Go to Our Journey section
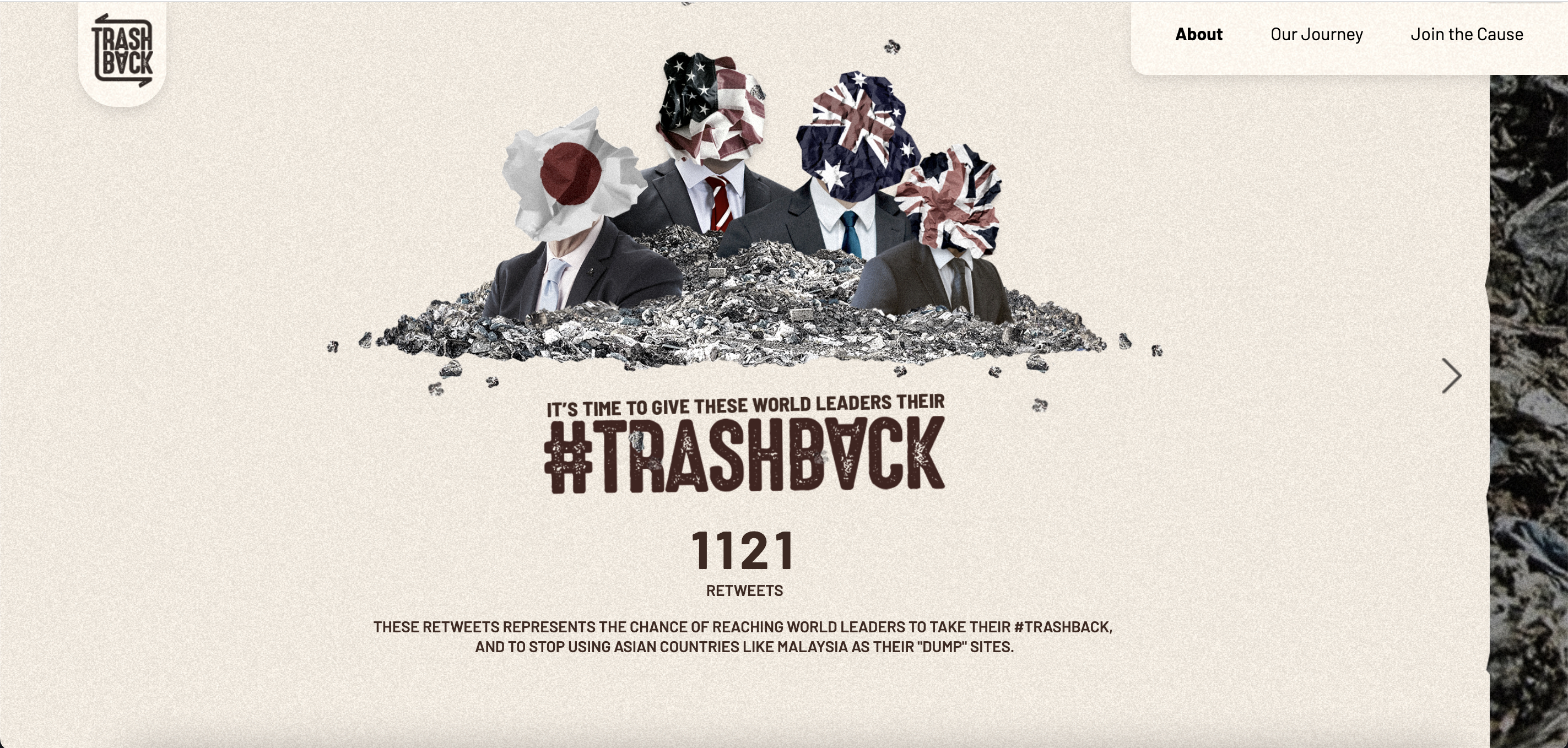 pyautogui.click(x=1317, y=34)
